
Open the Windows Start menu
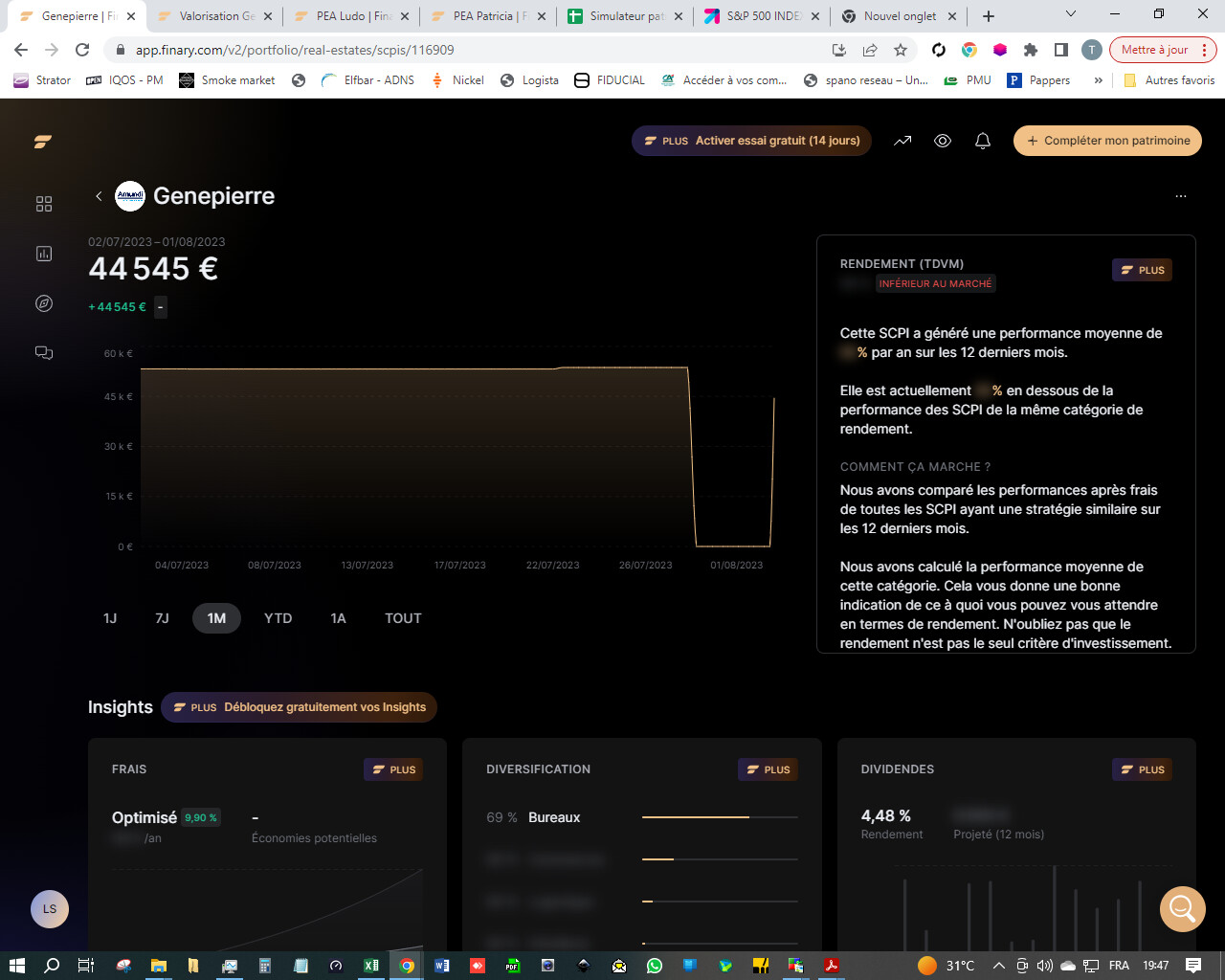click(x=16, y=966)
